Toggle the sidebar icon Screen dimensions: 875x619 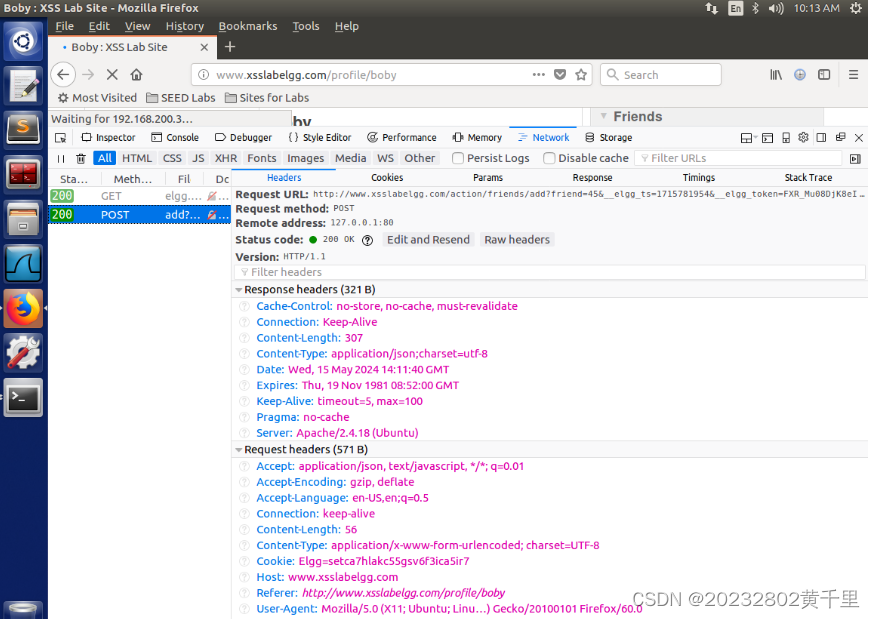824,74
